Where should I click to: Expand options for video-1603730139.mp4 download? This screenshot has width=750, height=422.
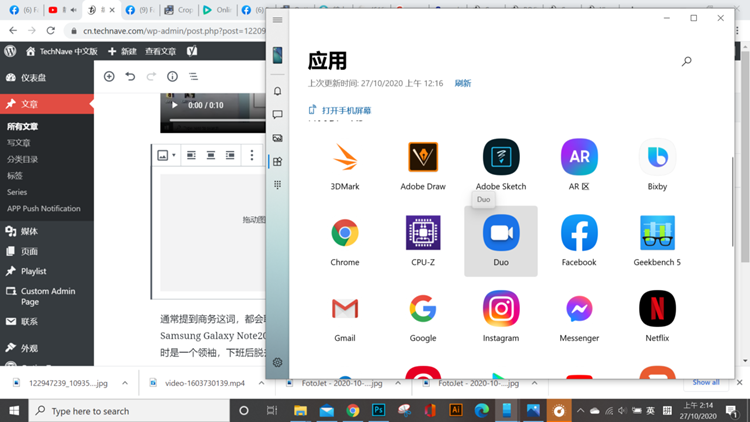click(x=261, y=383)
